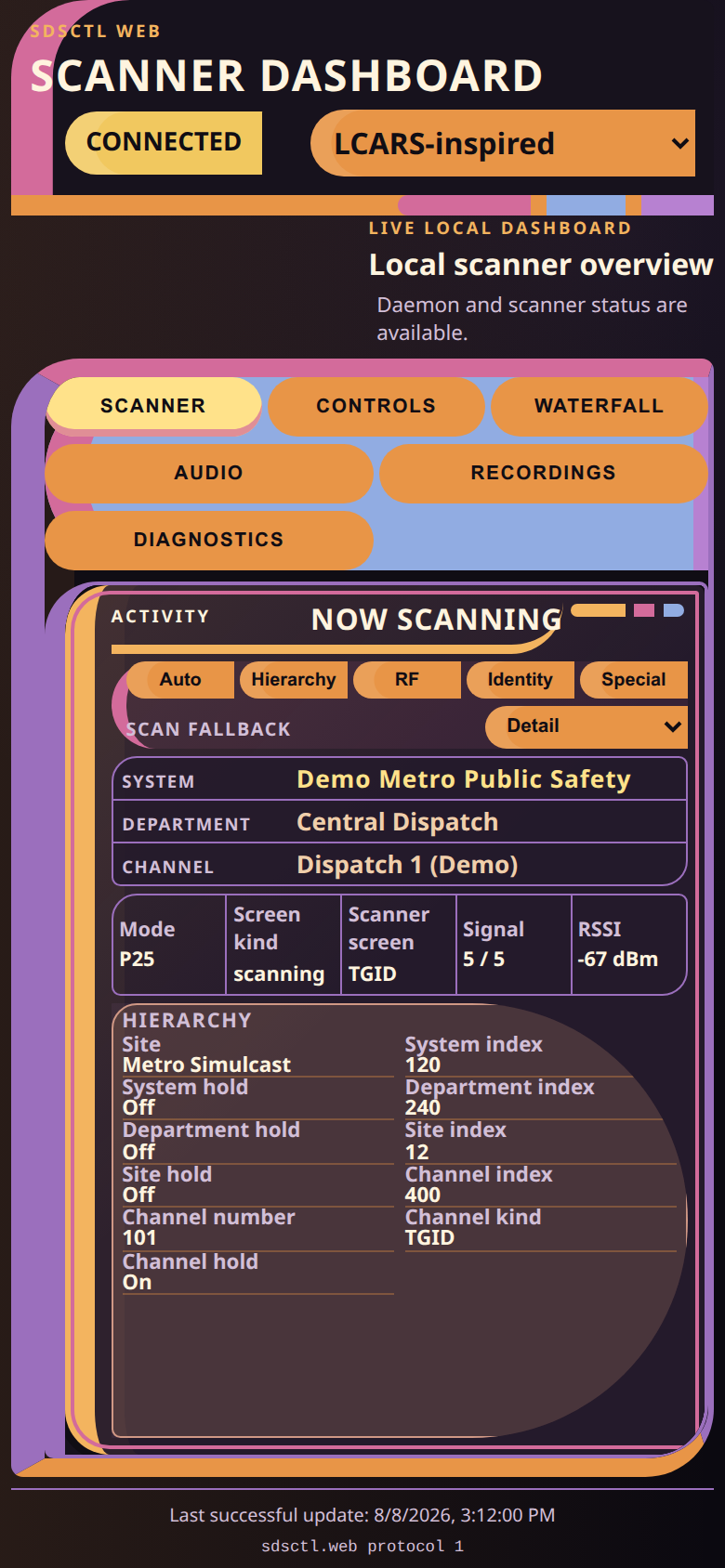The height and width of the screenshot is (1568, 725).
Task: Select the Auto filter button
Action: click(x=180, y=679)
